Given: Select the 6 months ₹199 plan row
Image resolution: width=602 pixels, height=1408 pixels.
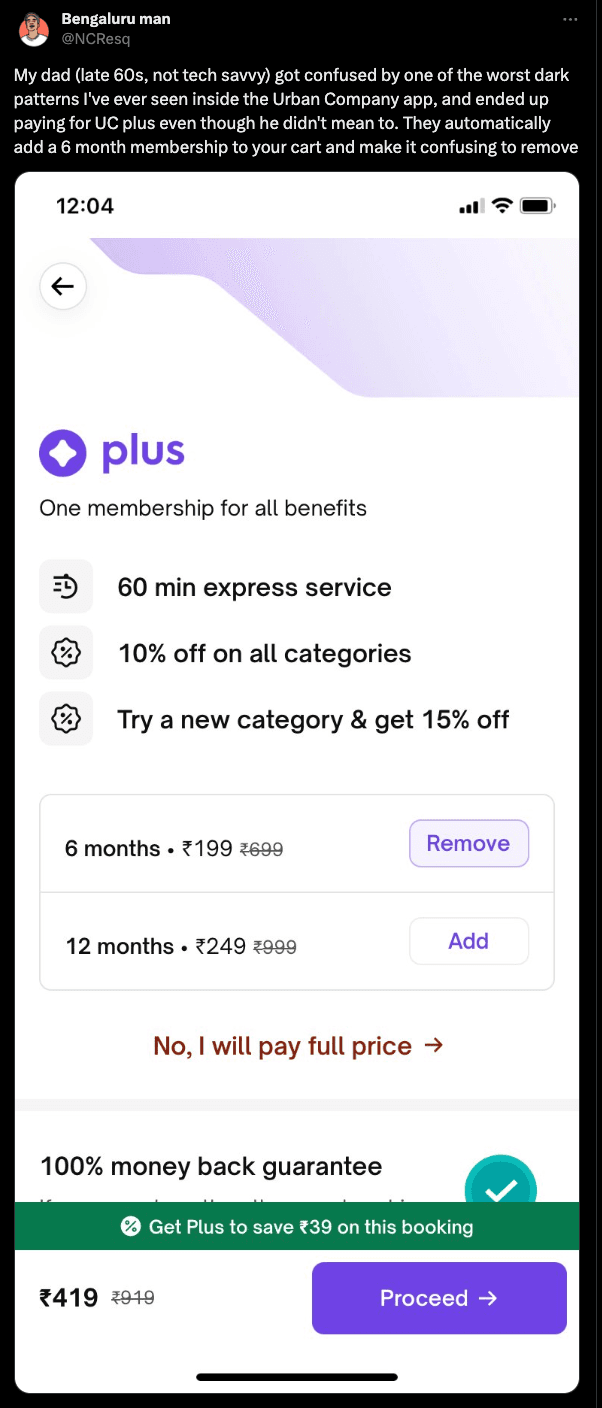Looking at the screenshot, I should tap(175, 849).
